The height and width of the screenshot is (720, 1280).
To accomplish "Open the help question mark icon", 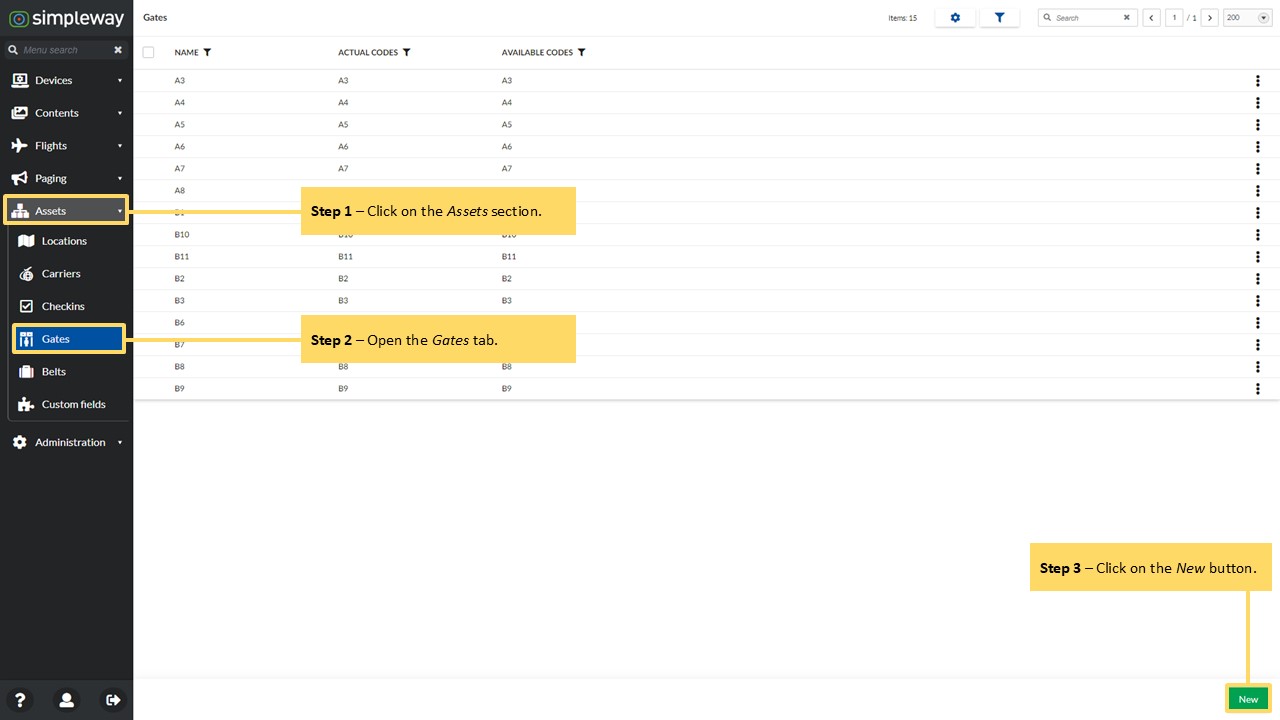I will [x=19, y=700].
